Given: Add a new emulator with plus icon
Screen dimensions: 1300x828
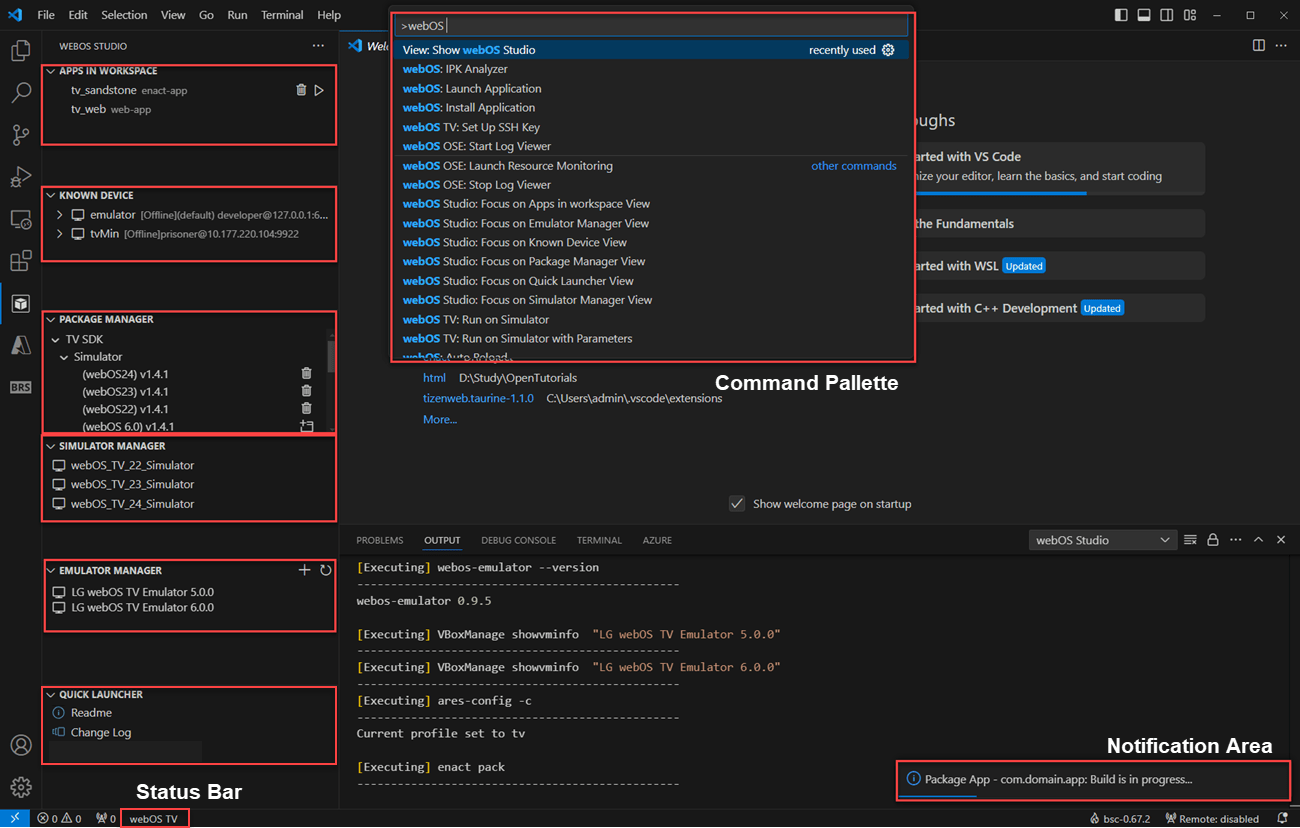Looking at the screenshot, I should pyautogui.click(x=304, y=570).
